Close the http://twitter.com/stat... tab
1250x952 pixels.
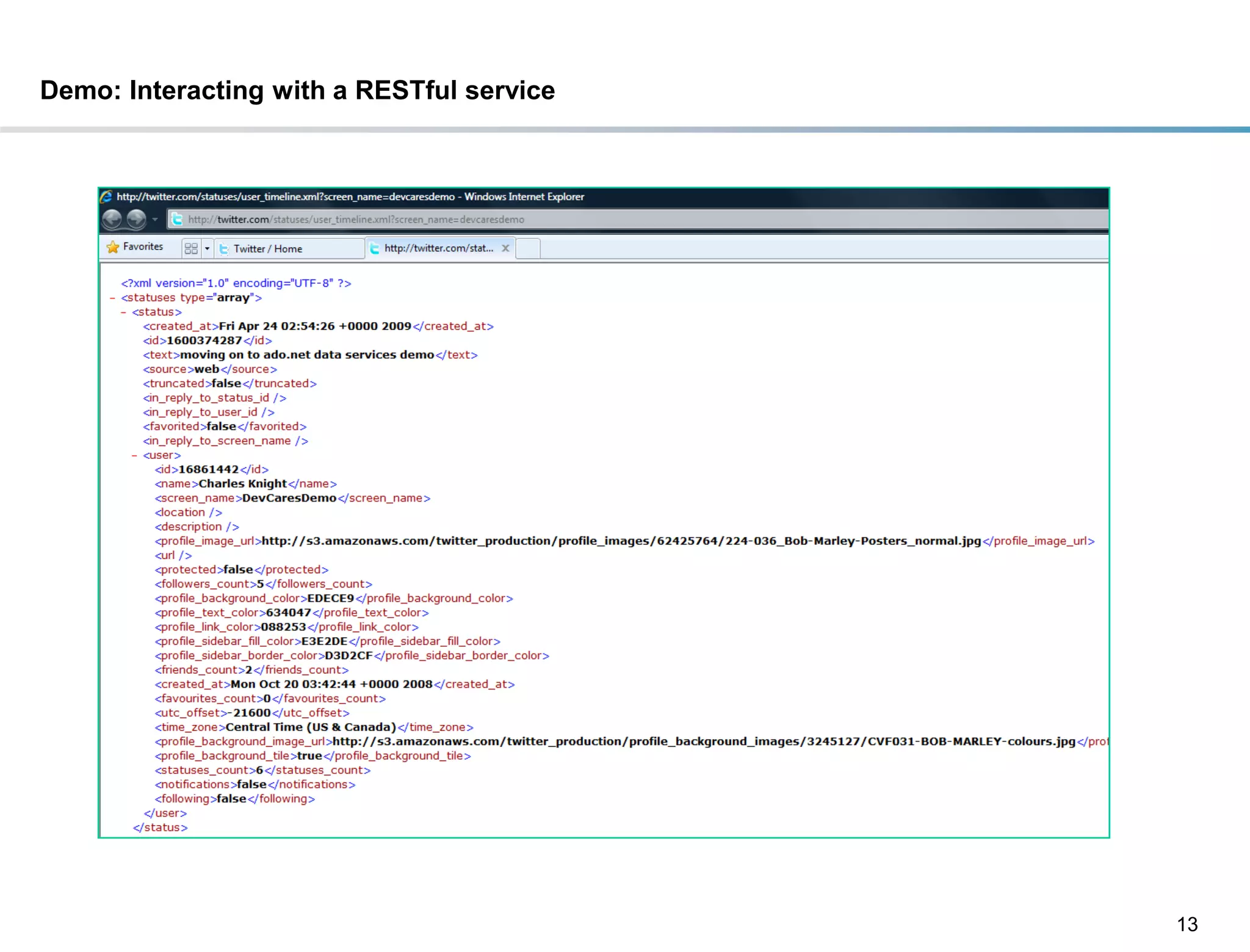505,248
